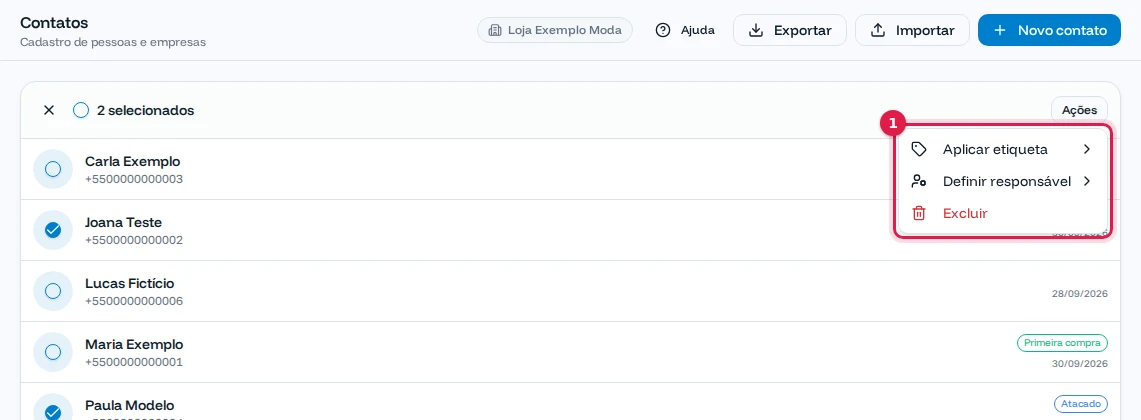
Task: Uncheck the Paula Modelo checkbox
Action: 52,412
